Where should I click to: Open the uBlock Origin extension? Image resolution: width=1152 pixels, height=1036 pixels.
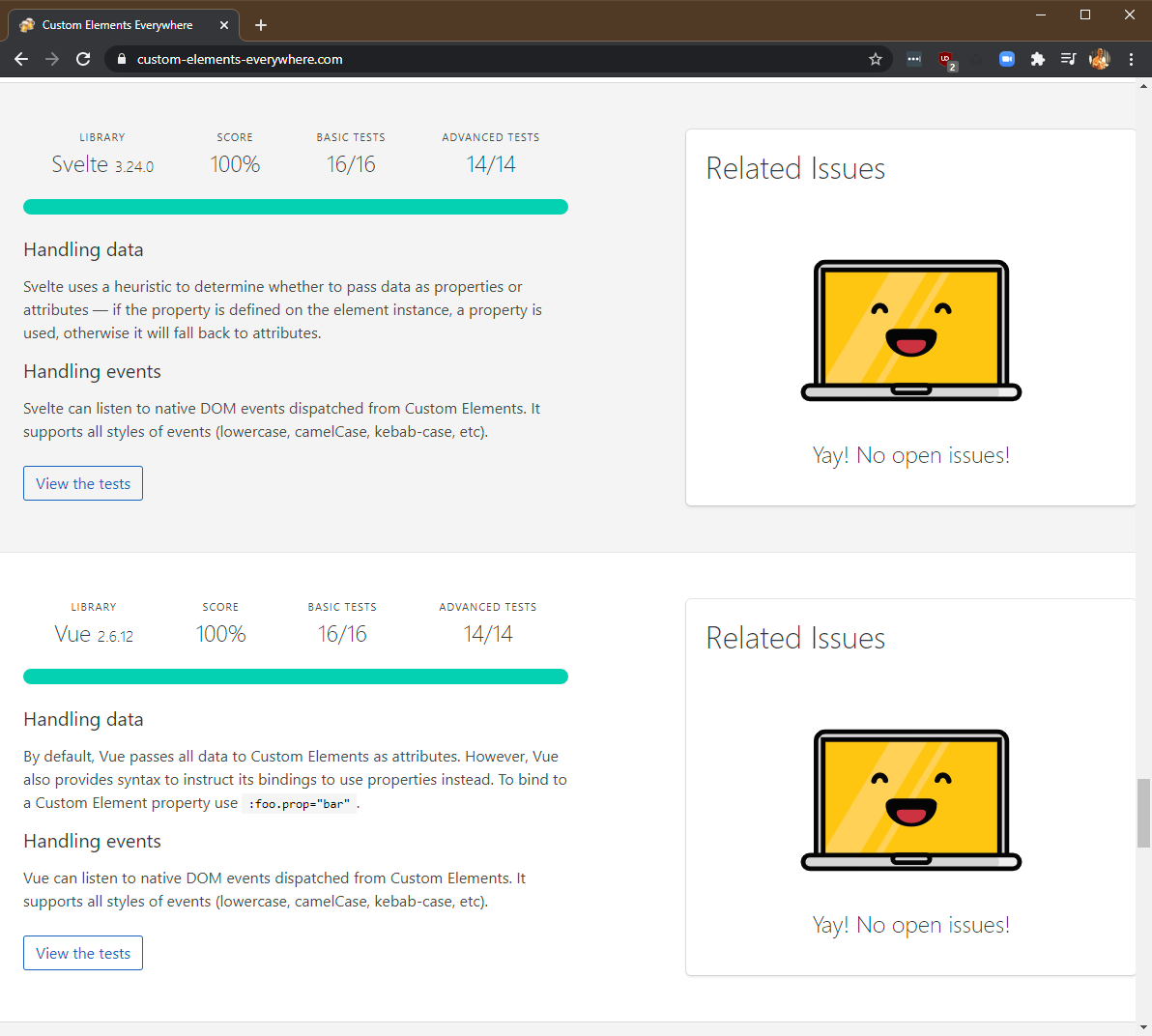[x=946, y=60]
